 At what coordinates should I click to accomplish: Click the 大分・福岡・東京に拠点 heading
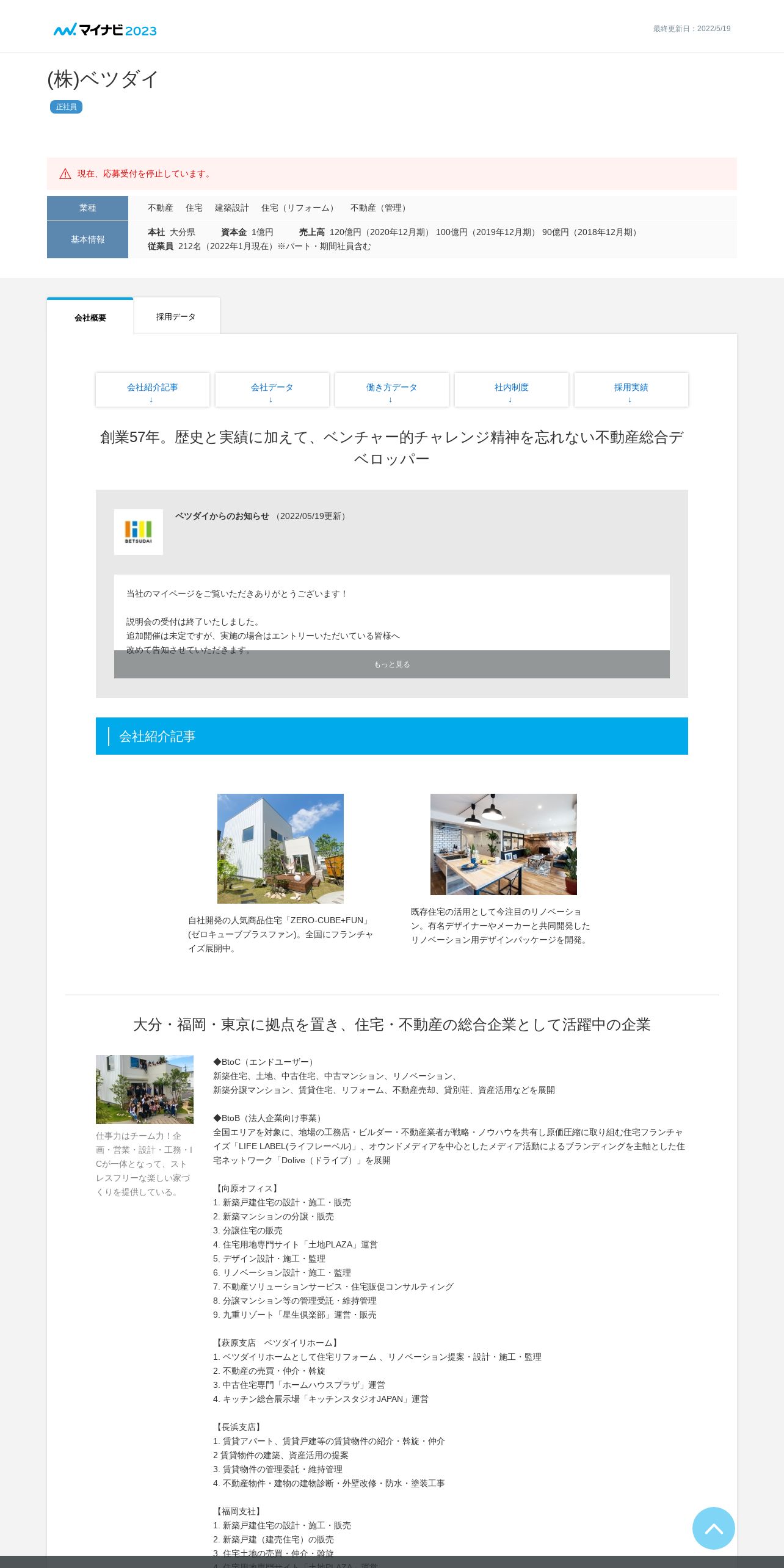point(392,1025)
